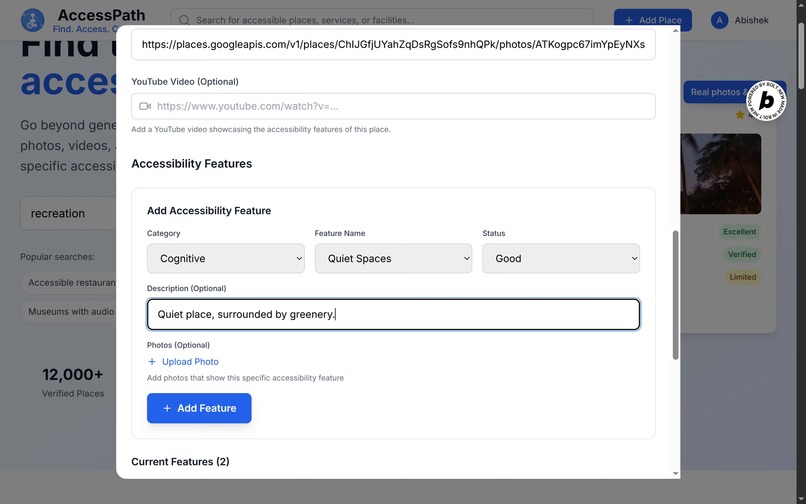Open the Status dropdown showing Good
Viewport: 806px width, 504px height.
click(561, 258)
